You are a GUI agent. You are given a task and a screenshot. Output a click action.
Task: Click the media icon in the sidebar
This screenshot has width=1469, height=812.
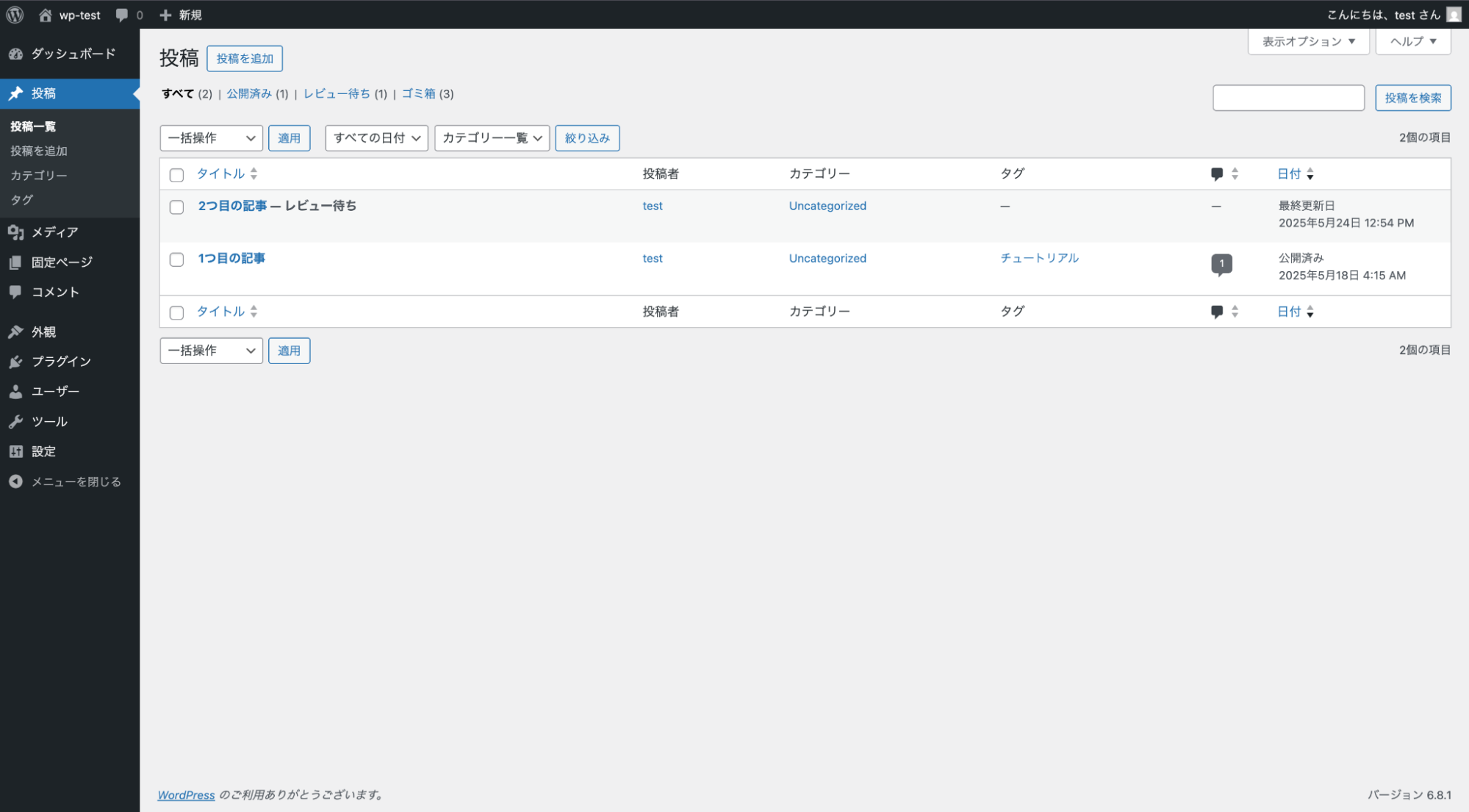click(x=15, y=232)
